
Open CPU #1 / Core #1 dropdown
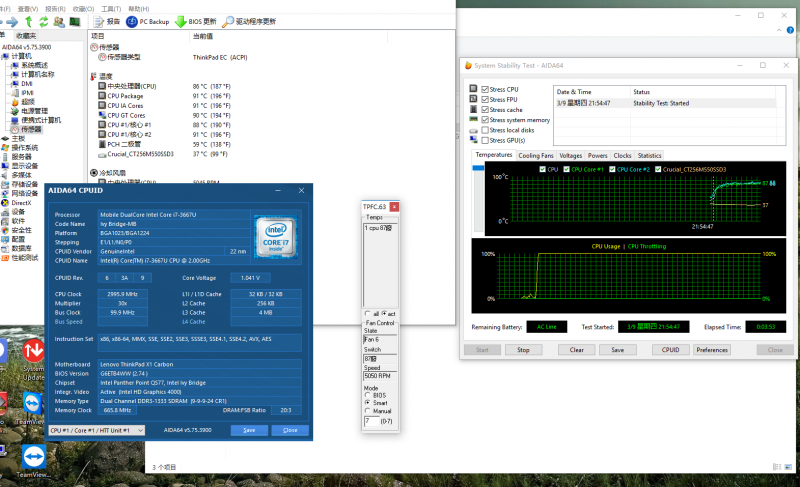coord(96,430)
